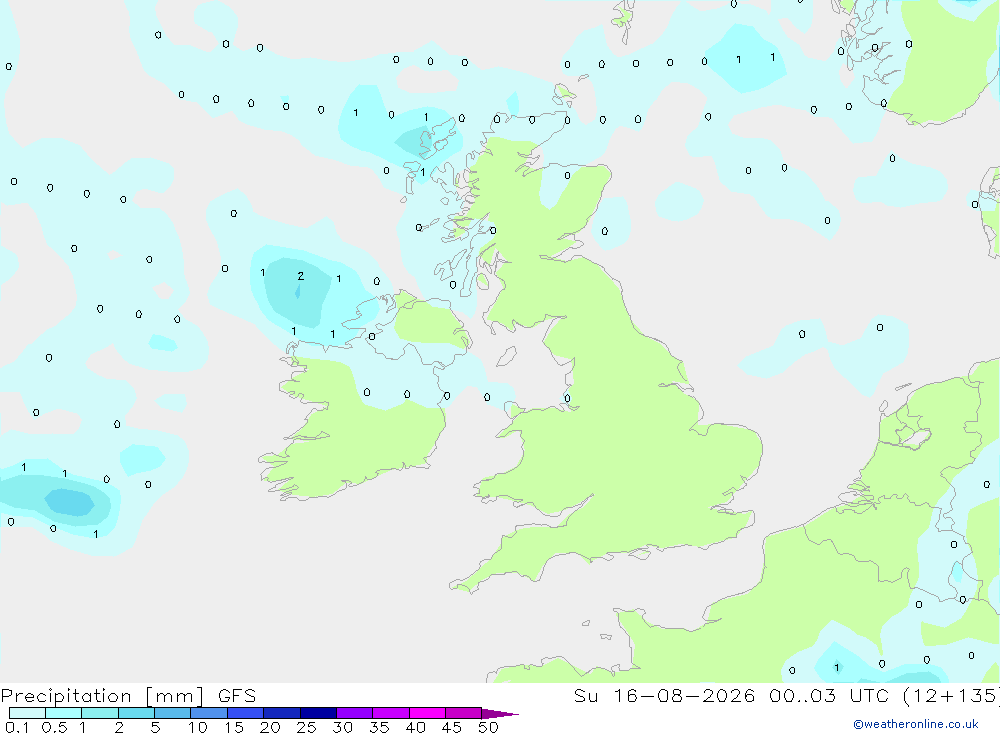Click the 30–35 mm purple legend swatch
The width and height of the screenshot is (1000, 733).
coord(355,713)
